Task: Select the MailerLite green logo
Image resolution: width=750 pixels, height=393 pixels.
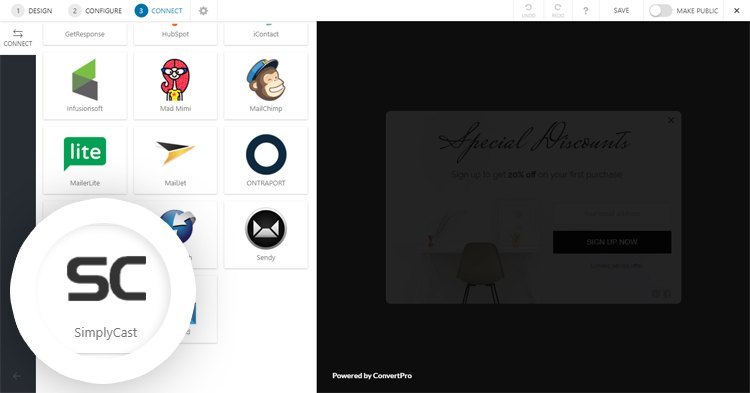Action: coord(85,153)
